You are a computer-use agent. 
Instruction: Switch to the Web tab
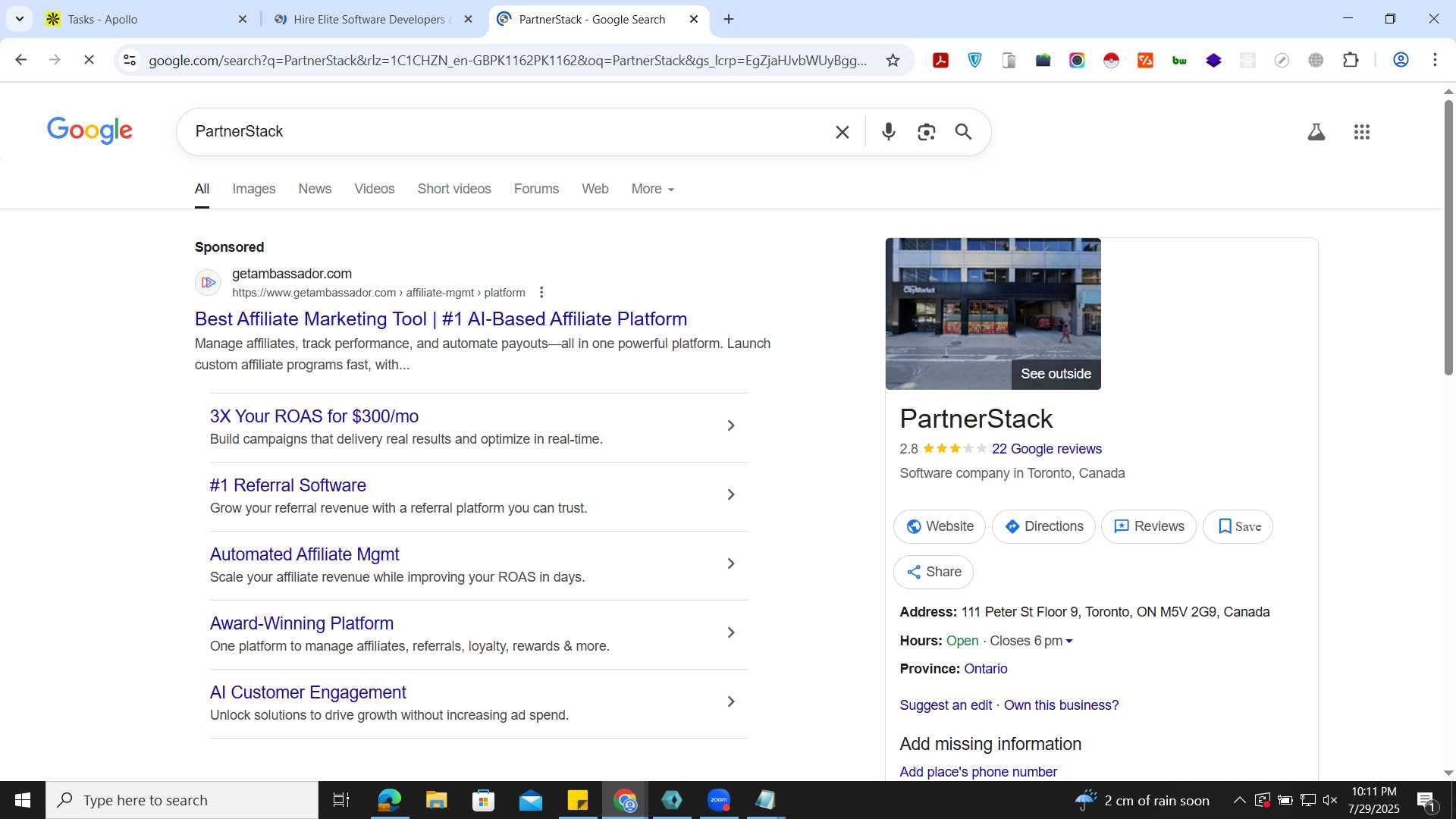[595, 189]
